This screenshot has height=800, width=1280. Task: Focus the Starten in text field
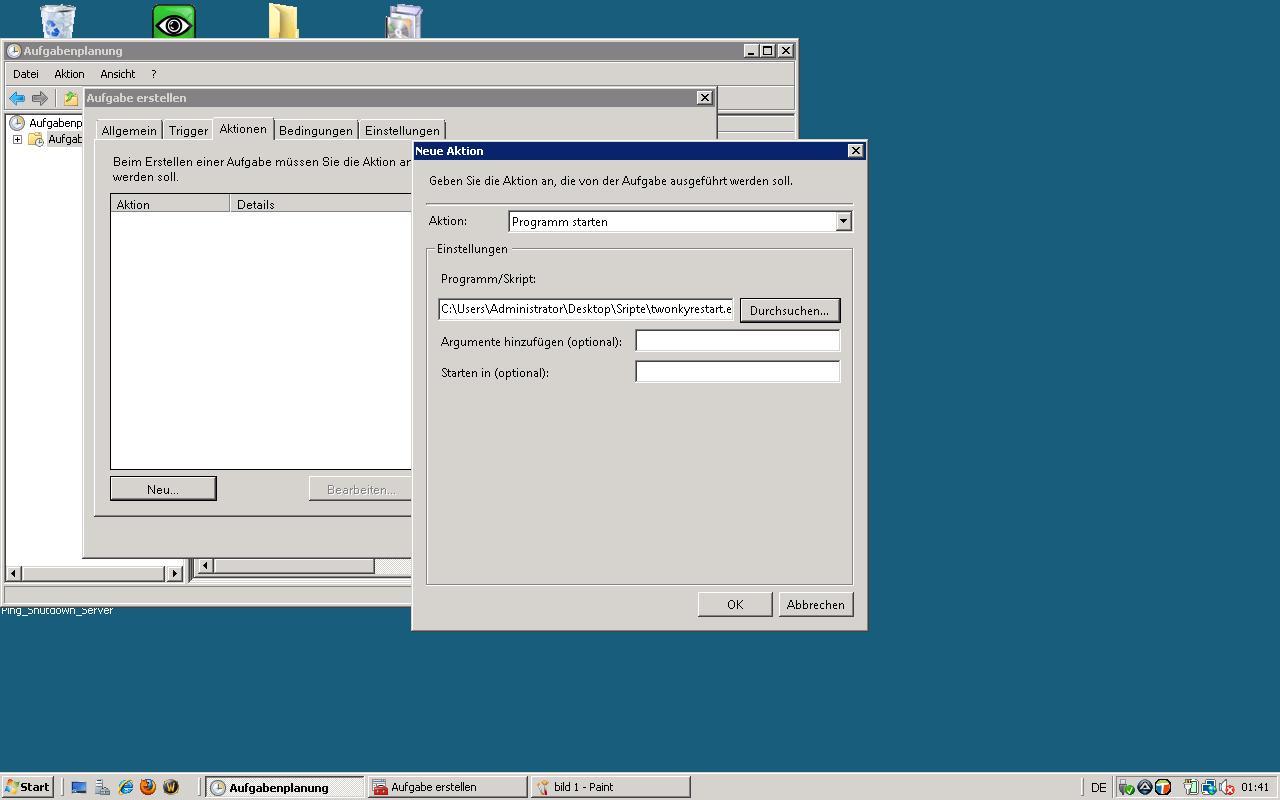737,372
